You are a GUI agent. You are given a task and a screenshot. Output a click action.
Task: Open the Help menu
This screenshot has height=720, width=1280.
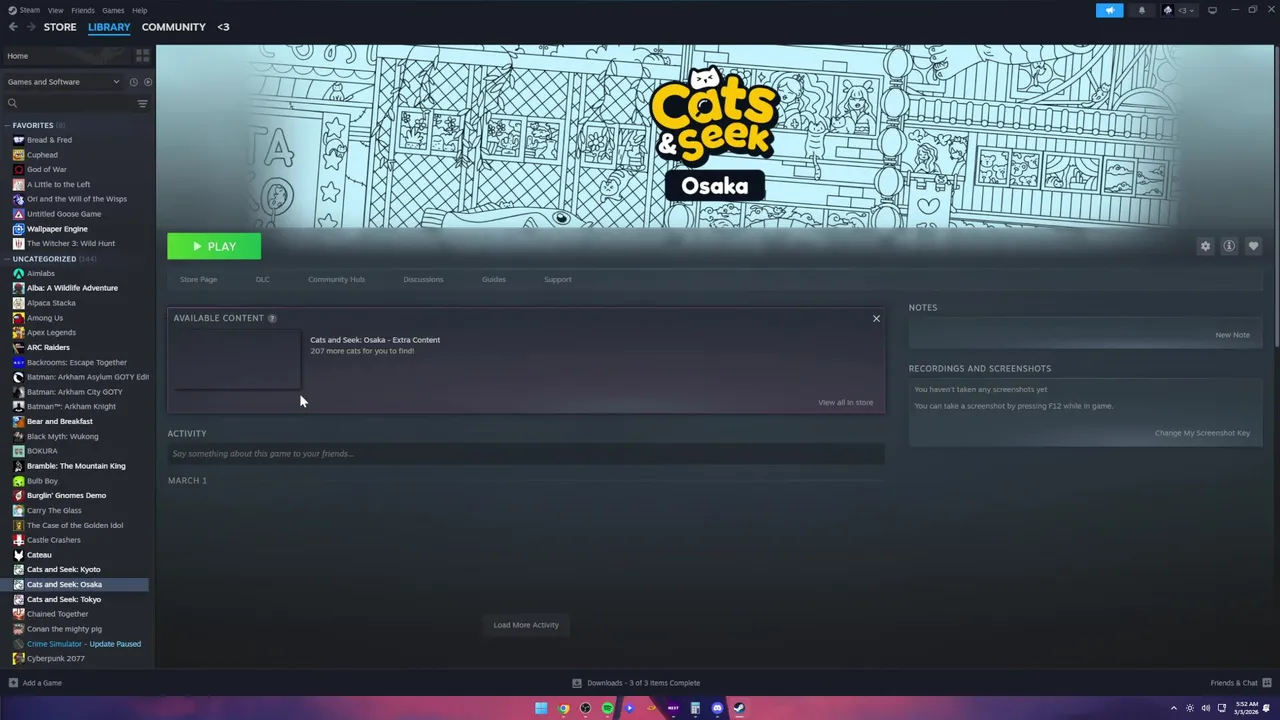pyautogui.click(x=140, y=10)
